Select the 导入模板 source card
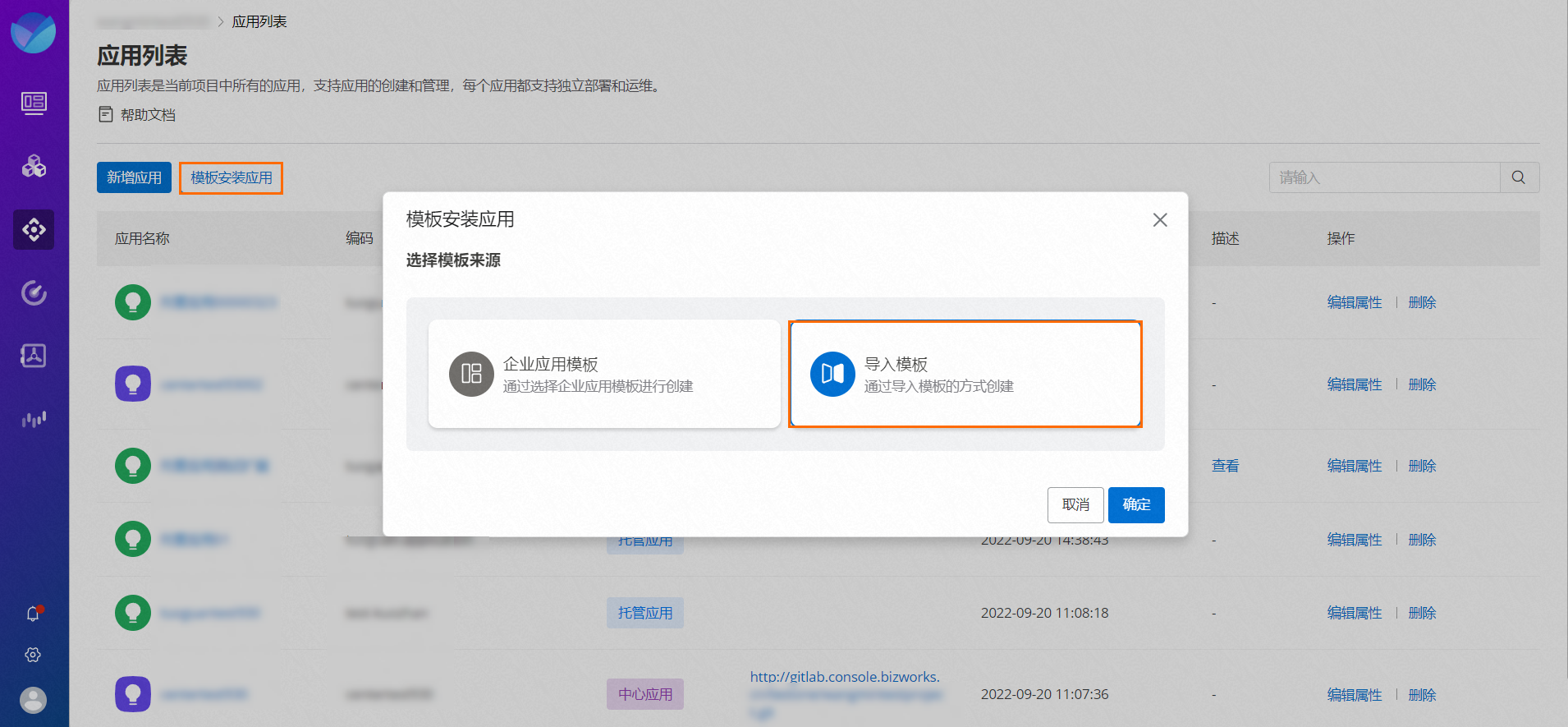The width and height of the screenshot is (1568, 727). pyautogui.click(x=965, y=374)
